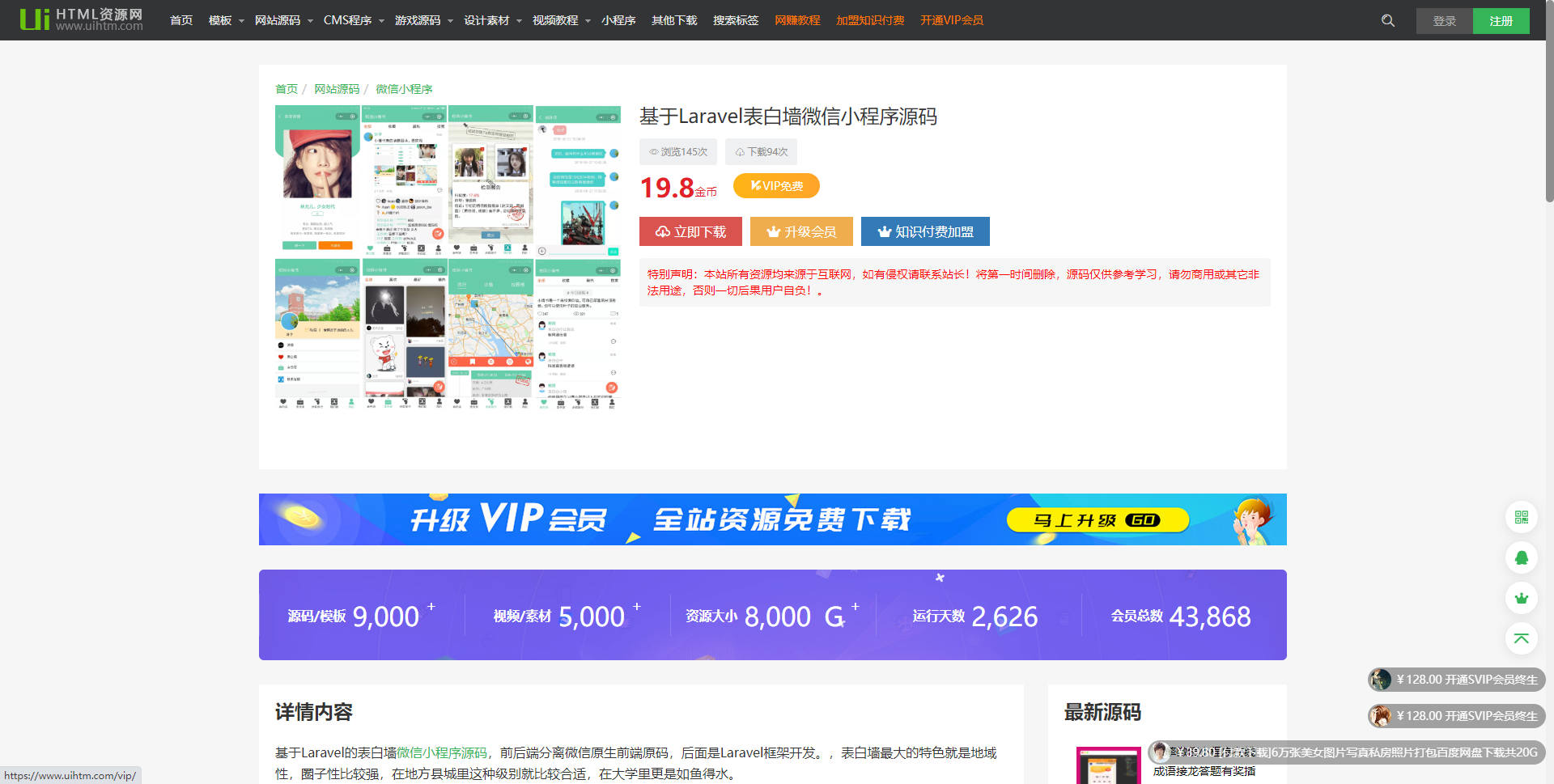Click the back-to-top arrow icon
Image resolution: width=1554 pixels, height=784 pixels.
click(1522, 638)
